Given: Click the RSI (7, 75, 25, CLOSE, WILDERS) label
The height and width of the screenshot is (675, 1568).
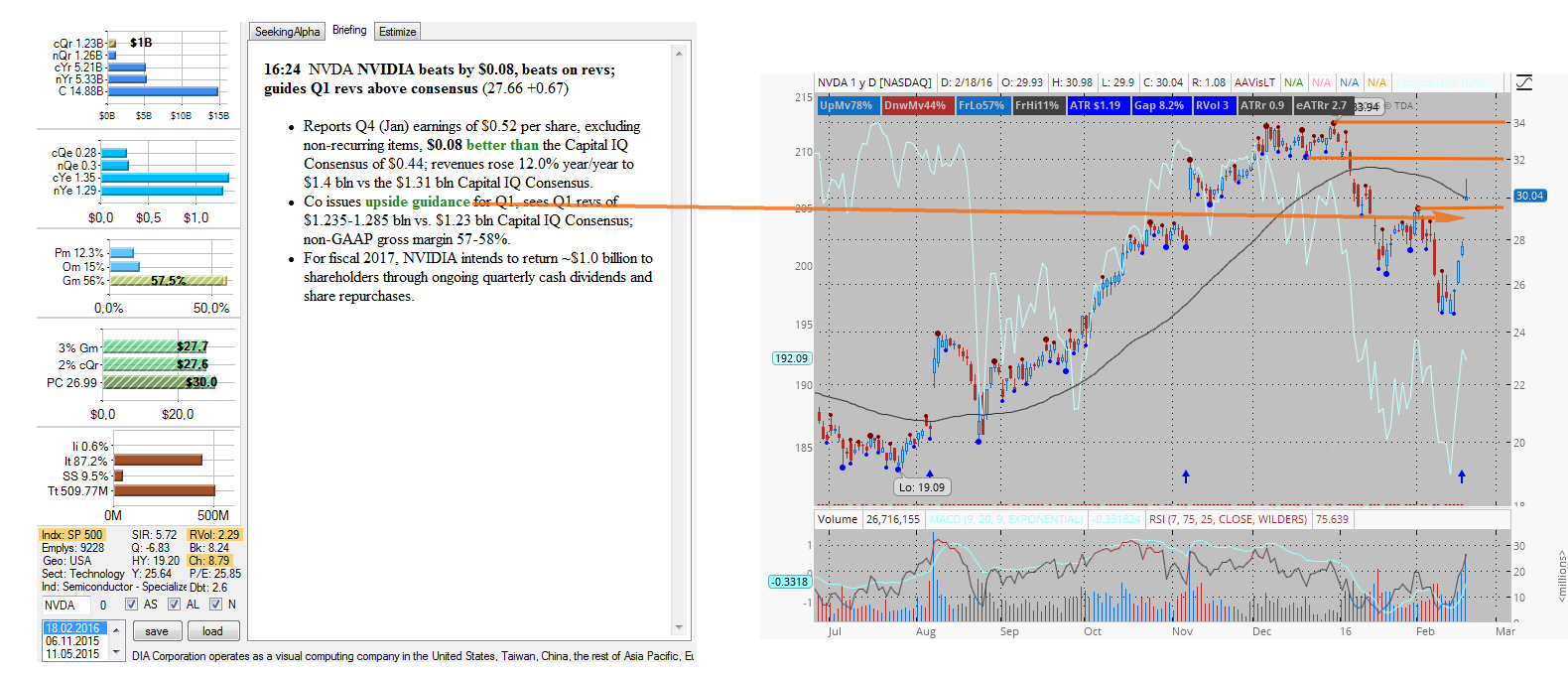Looking at the screenshot, I should point(1229,519).
